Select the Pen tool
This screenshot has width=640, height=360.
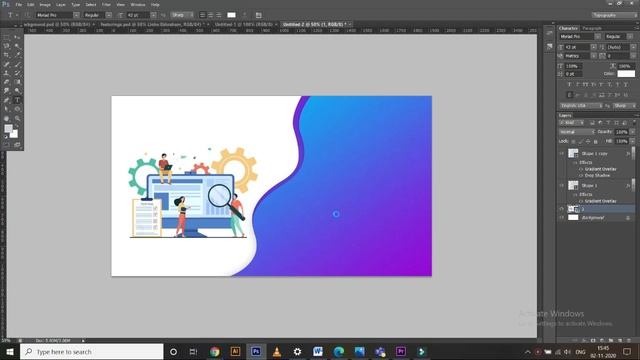pos(7,100)
